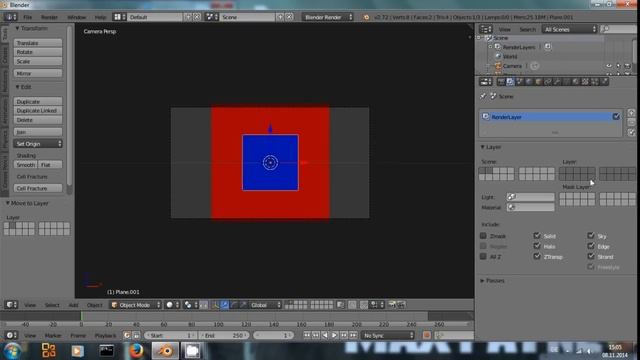Viewport: 640px width, 360px height.
Task: Open the 3D View editor type selector
Action: click(11, 305)
